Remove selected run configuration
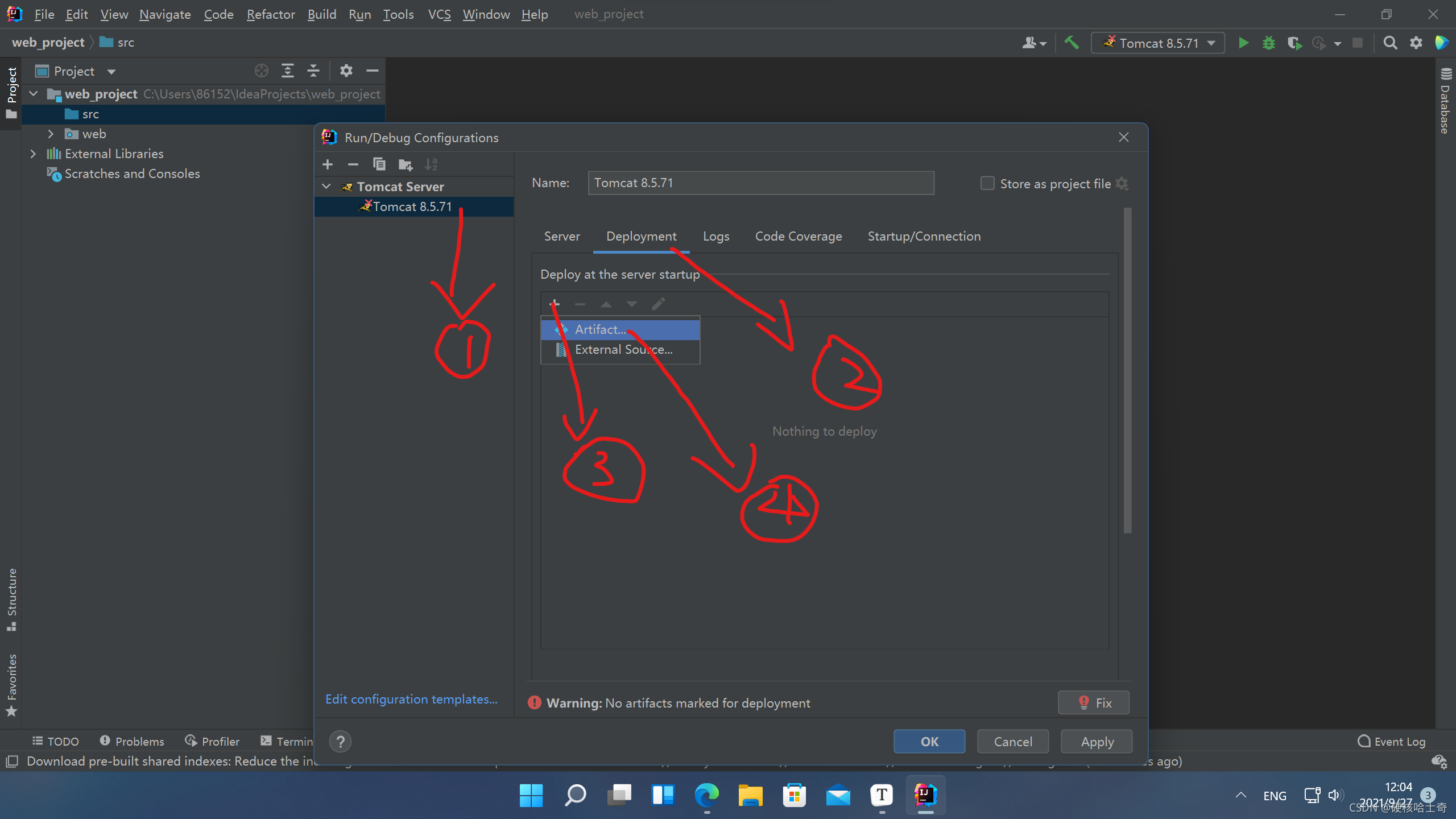Screen dimensions: 1456x819 (x=353, y=164)
